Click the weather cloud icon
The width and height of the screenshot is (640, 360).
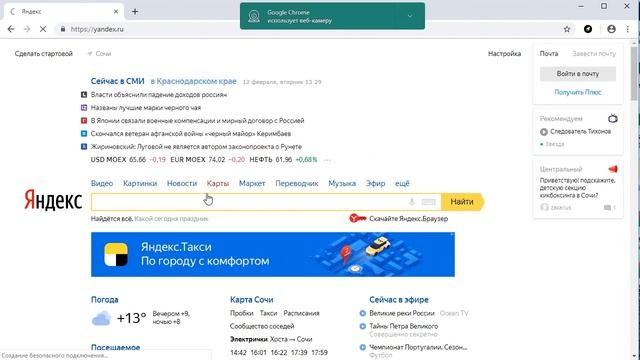[x=101, y=318]
